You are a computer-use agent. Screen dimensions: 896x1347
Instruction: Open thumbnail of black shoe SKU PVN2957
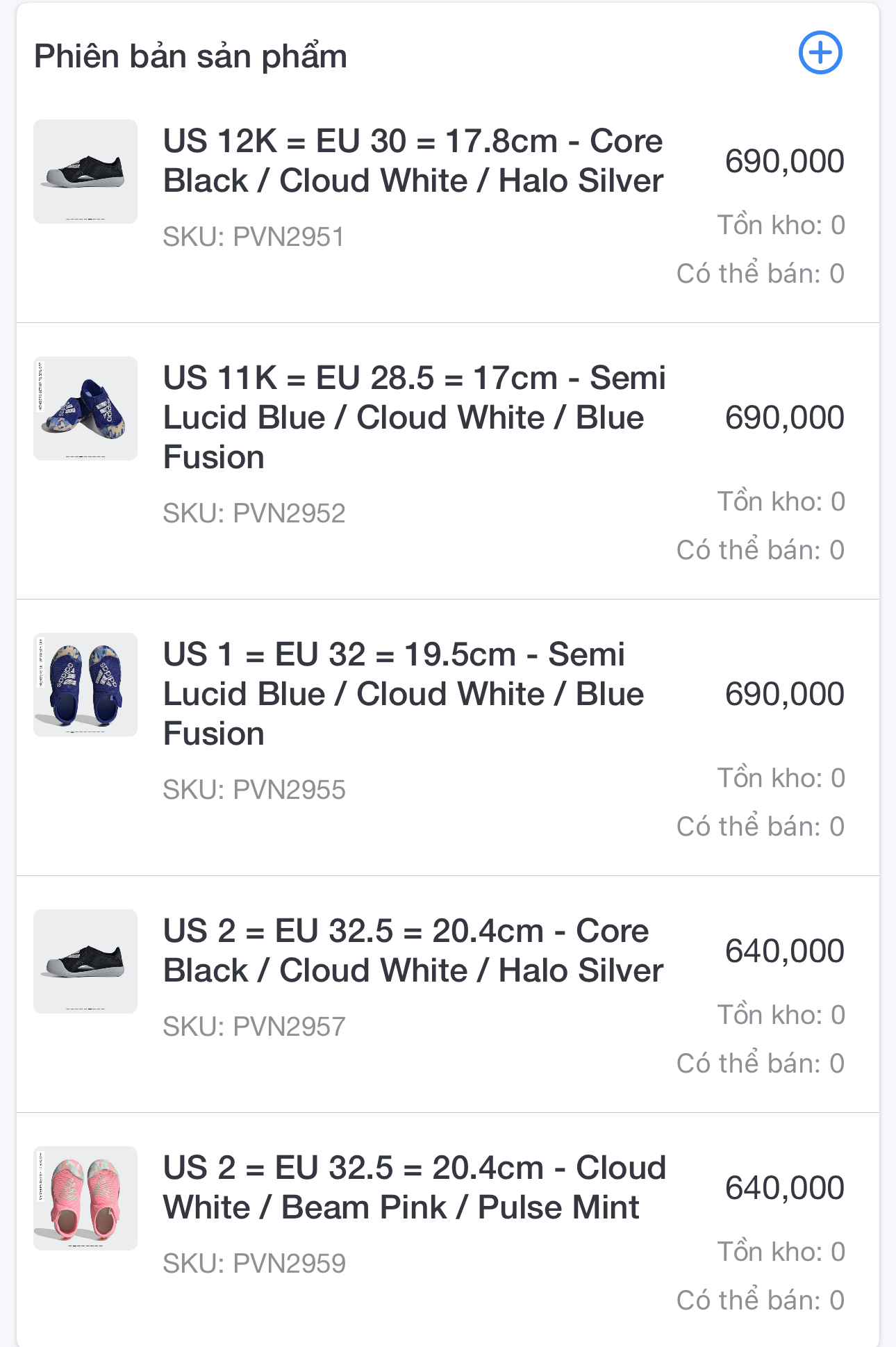[x=85, y=961]
